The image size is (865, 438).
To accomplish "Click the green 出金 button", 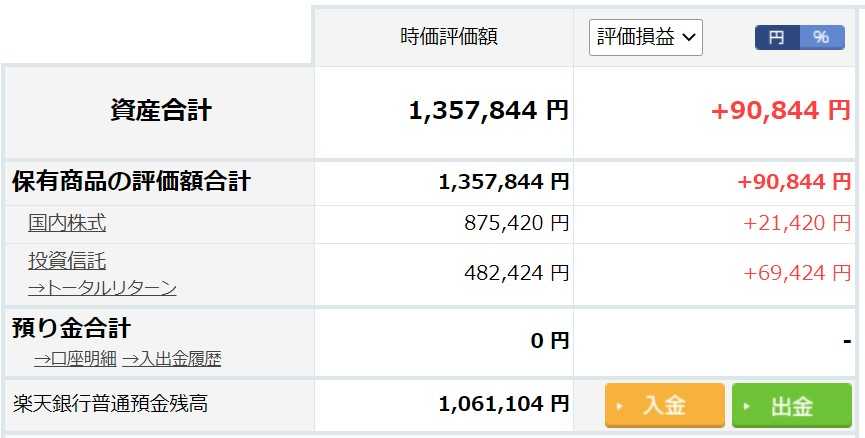I will [792, 405].
